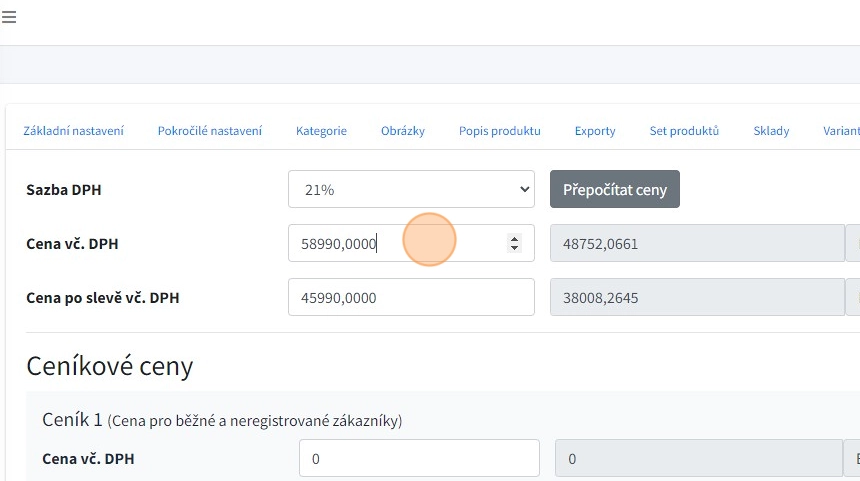Expand the Sazba DPH dropdown

[x=411, y=189]
